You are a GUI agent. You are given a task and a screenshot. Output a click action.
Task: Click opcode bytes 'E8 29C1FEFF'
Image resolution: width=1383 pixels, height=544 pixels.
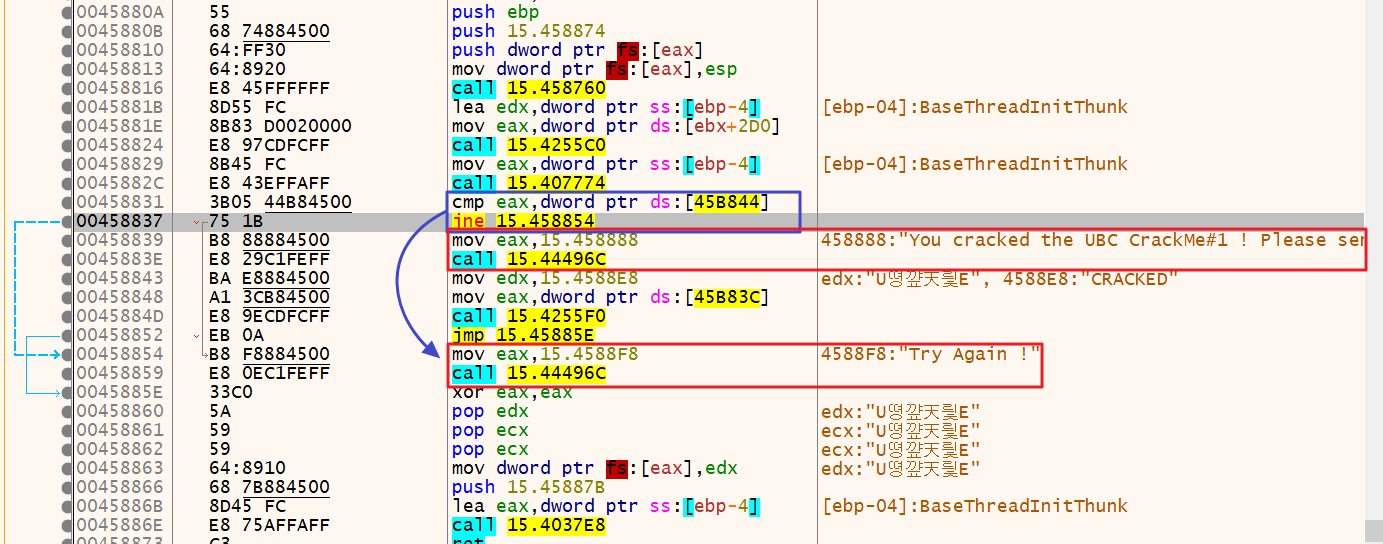click(270, 259)
